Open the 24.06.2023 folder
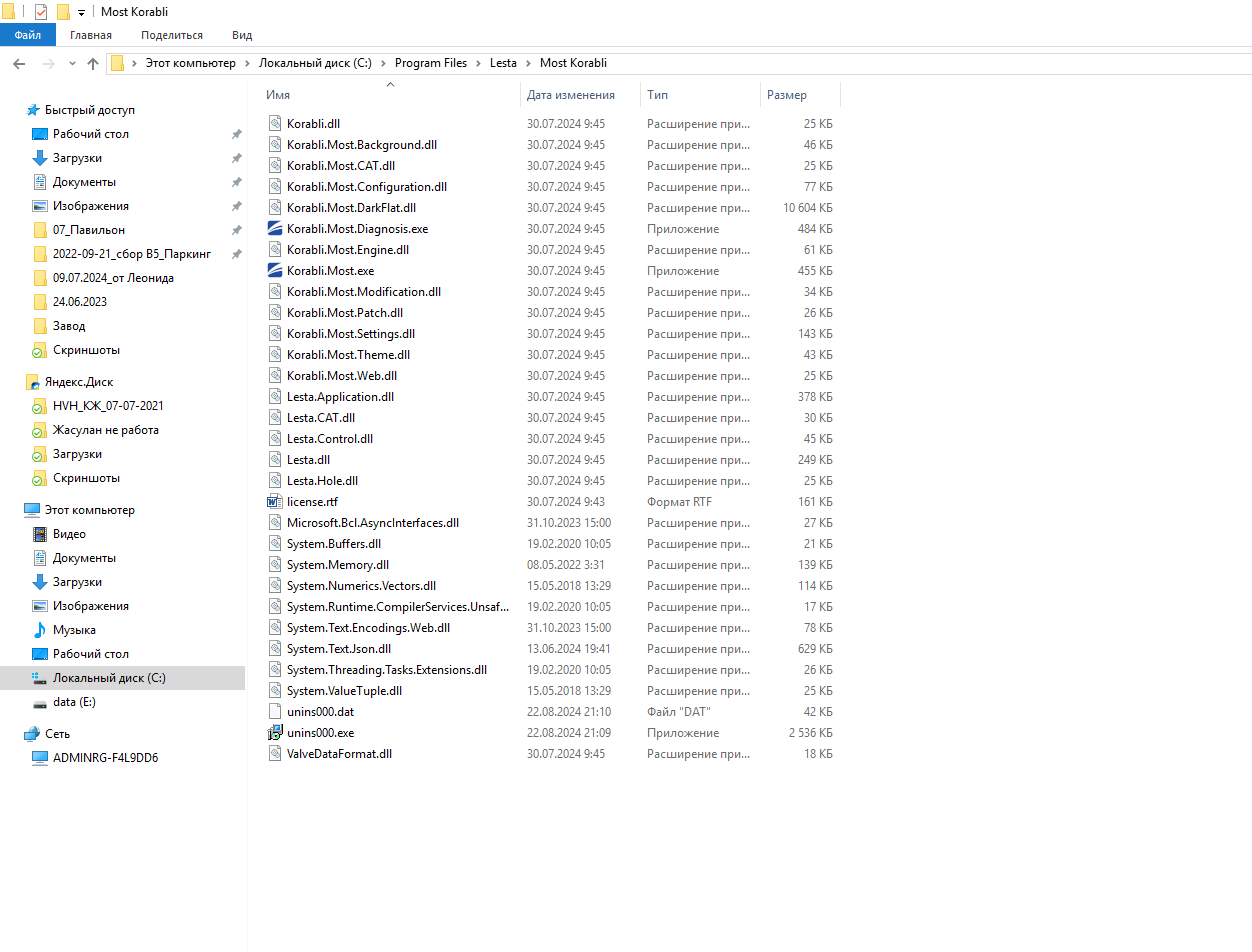The height and width of the screenshot is (952, 1252). 80,302
